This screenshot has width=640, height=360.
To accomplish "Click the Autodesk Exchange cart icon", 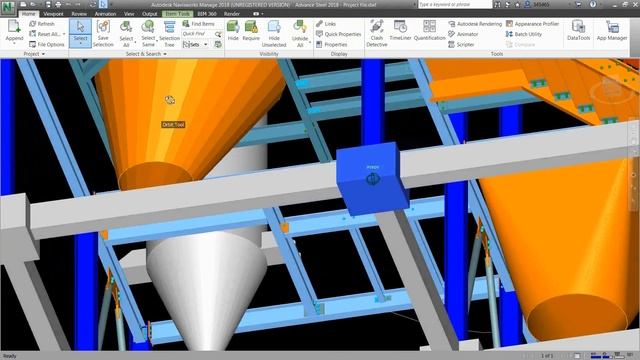I will [x=578, y=4].
